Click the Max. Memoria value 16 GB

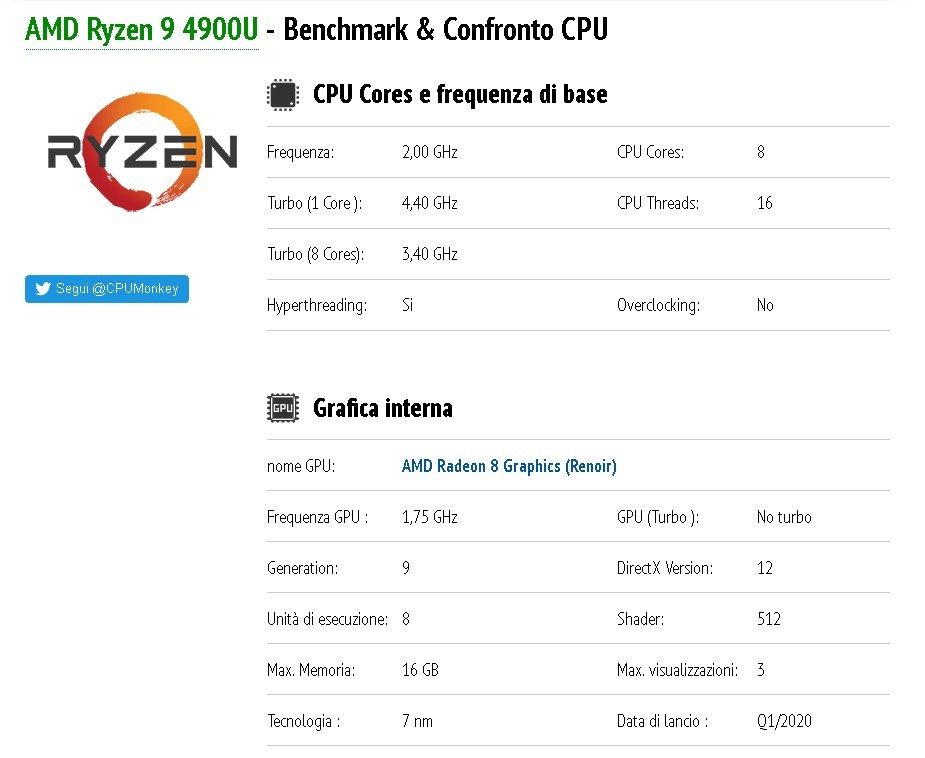coord(420,671)
